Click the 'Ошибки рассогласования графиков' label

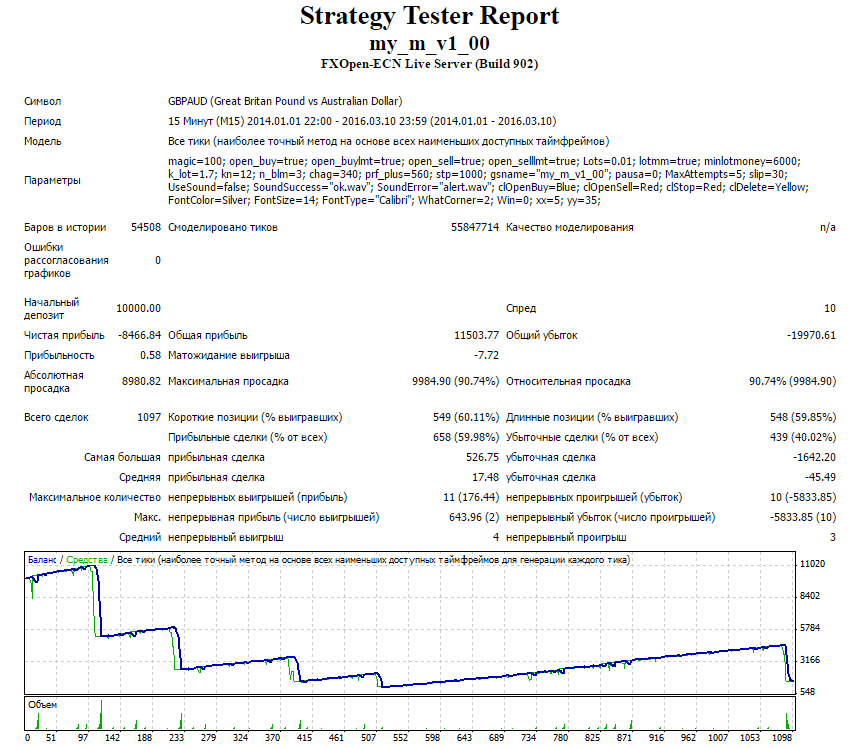coord(66,260)
